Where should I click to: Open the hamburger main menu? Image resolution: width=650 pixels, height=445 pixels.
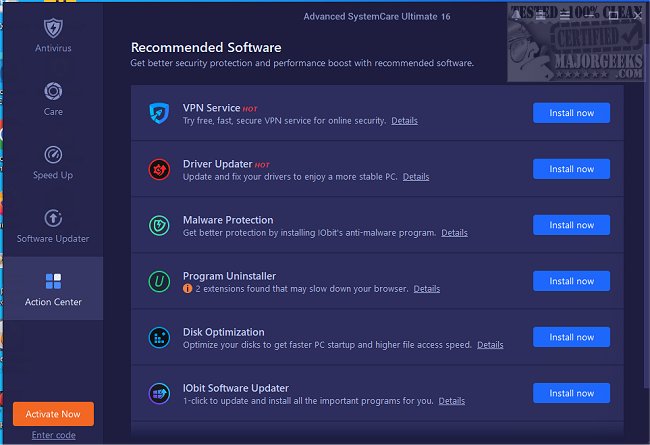566,16
